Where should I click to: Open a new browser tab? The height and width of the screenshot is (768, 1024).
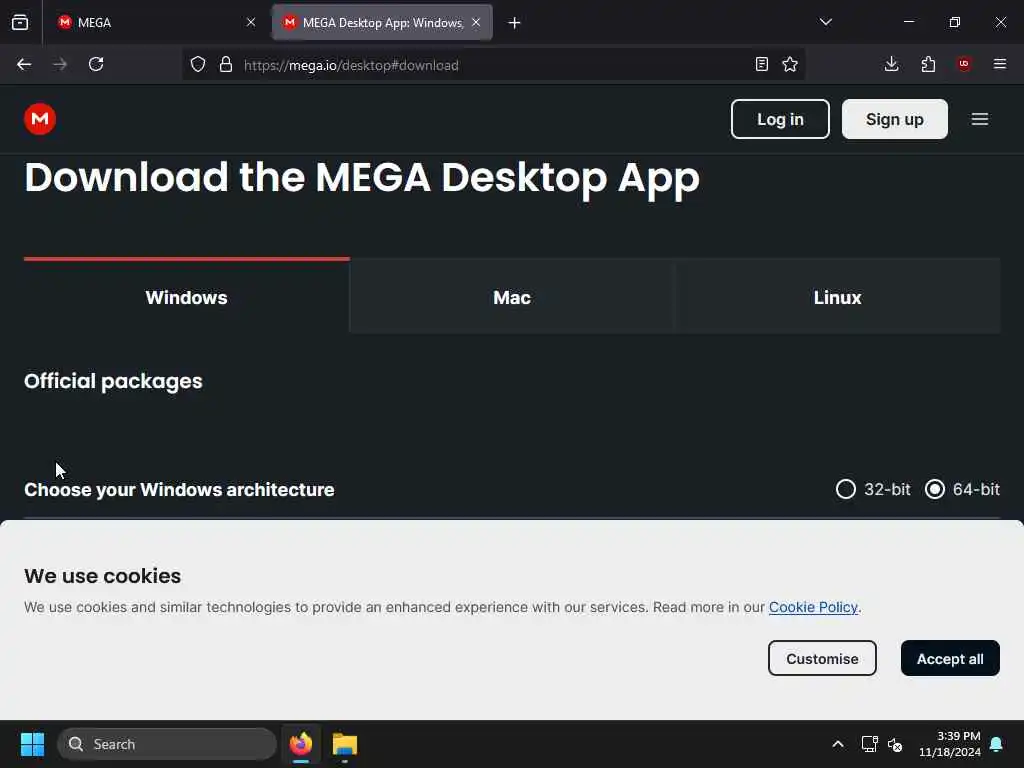(x=515, y=23)
